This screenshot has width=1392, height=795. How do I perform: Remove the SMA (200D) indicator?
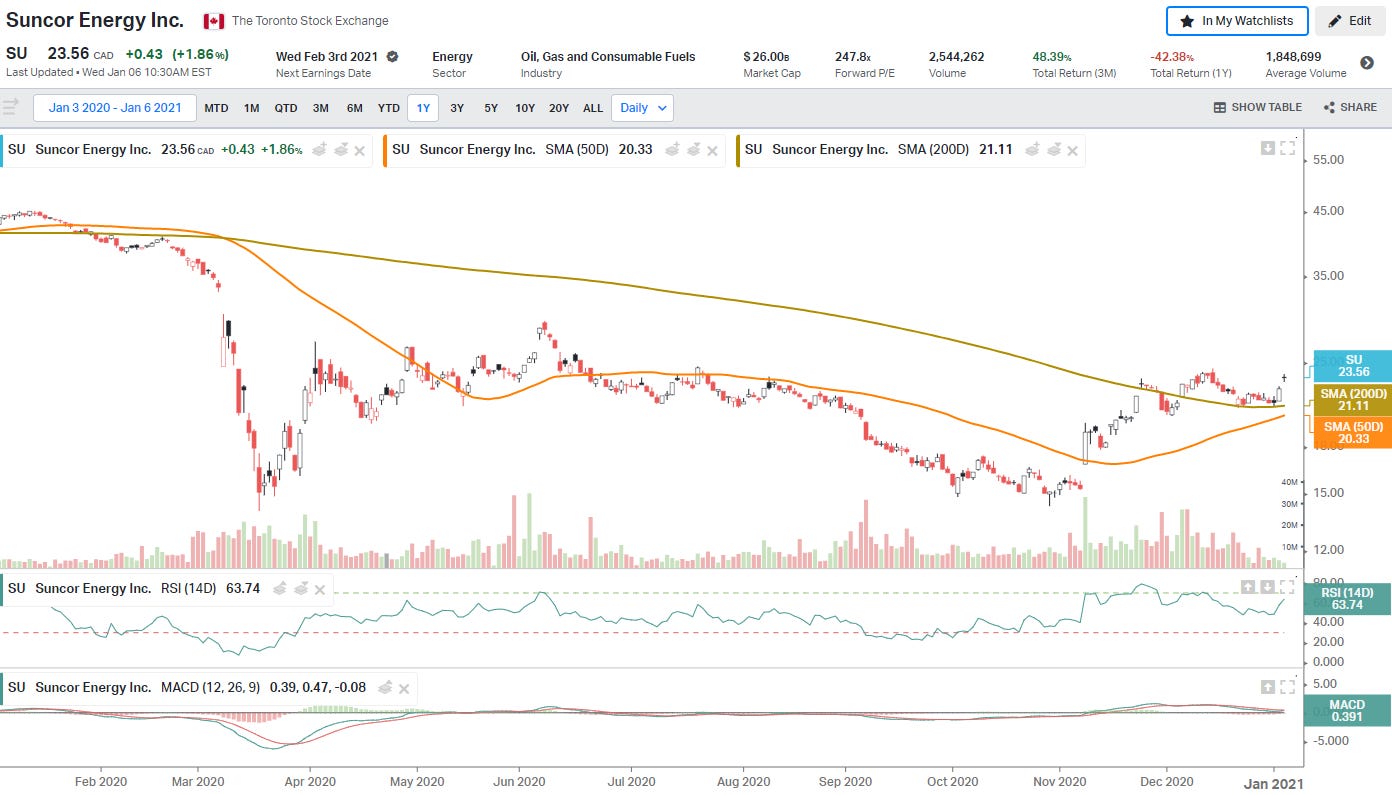[x=1073, y=150]
